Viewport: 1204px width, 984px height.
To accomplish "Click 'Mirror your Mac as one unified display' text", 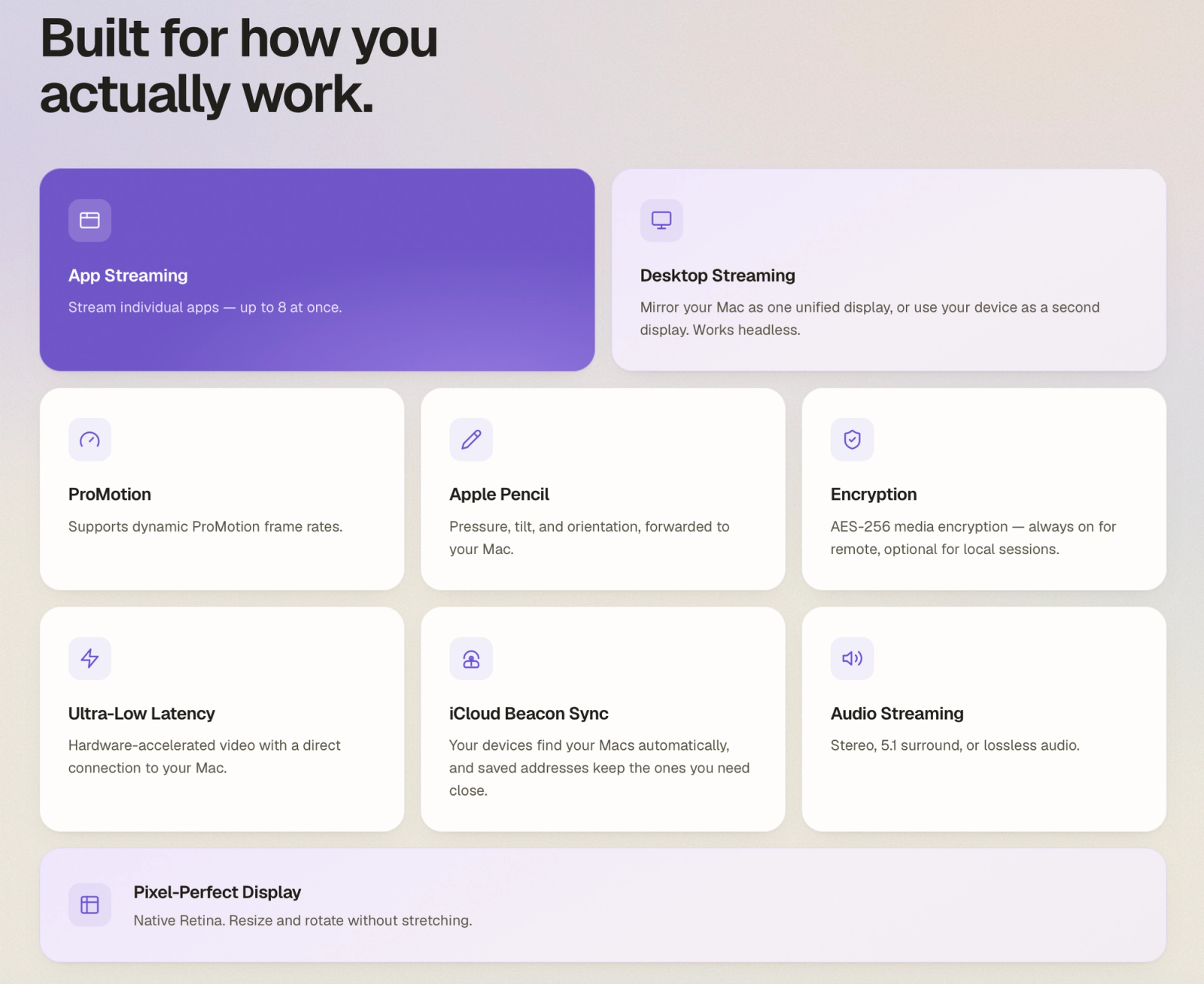I will pos(870,318).
